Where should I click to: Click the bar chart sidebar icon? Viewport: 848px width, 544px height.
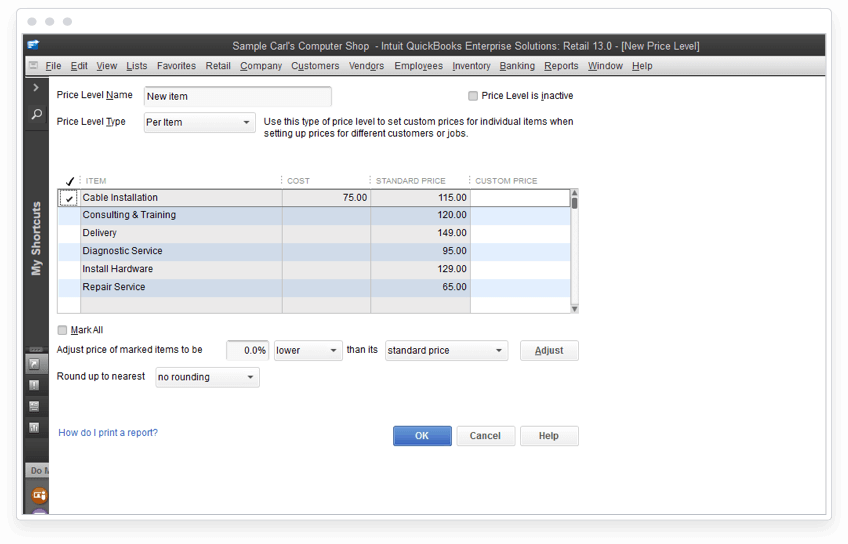click(34, 428)
